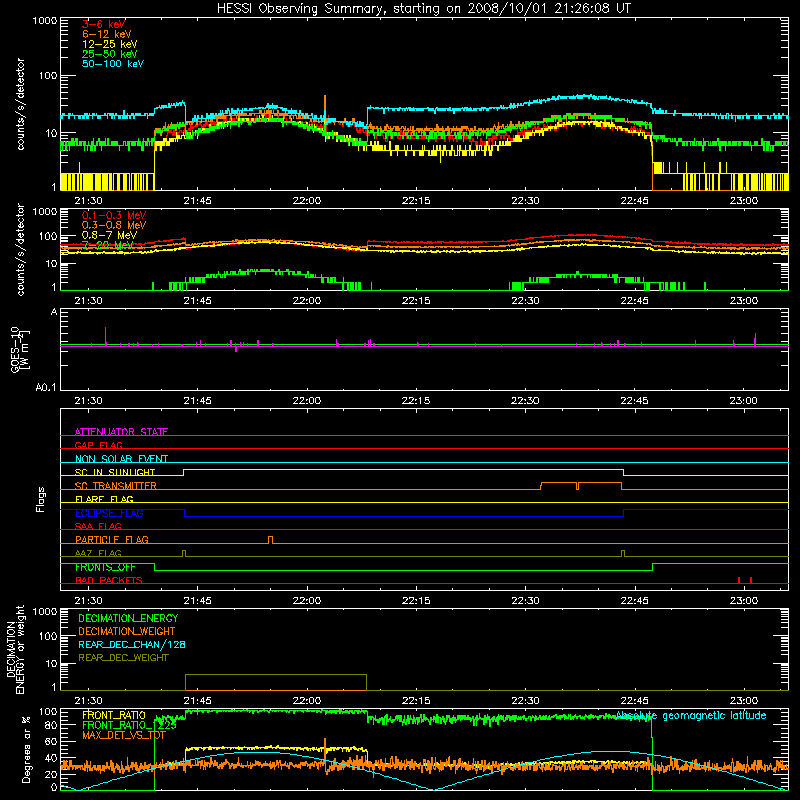Click the Degrees or % axis title
The width and height of the screenshot is (800, 800).
click(26, 750)
